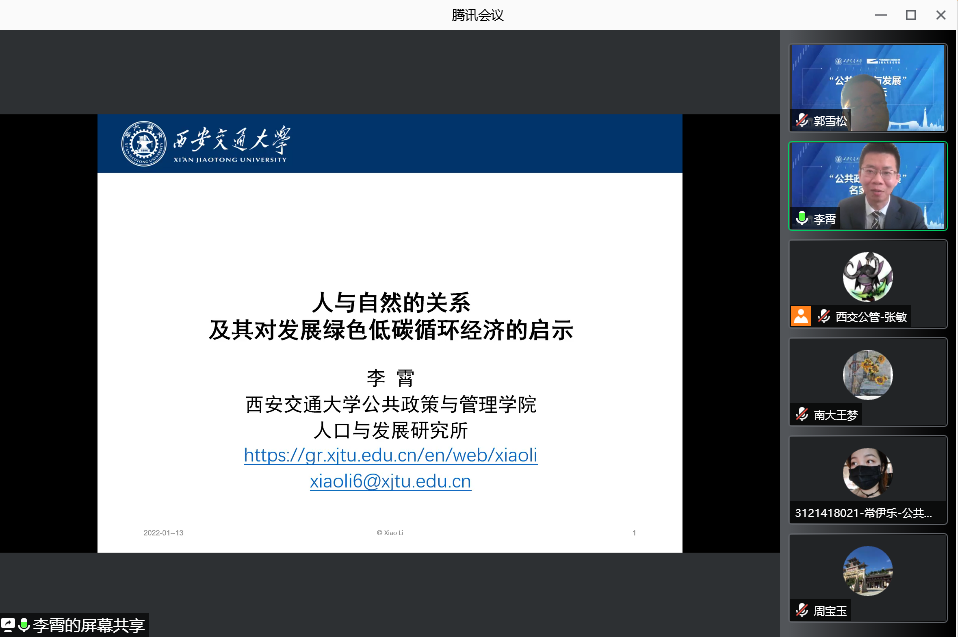
Task: Click the xiaoli6@xjtu.edu.cn email link
Action: tap(390, 481)
